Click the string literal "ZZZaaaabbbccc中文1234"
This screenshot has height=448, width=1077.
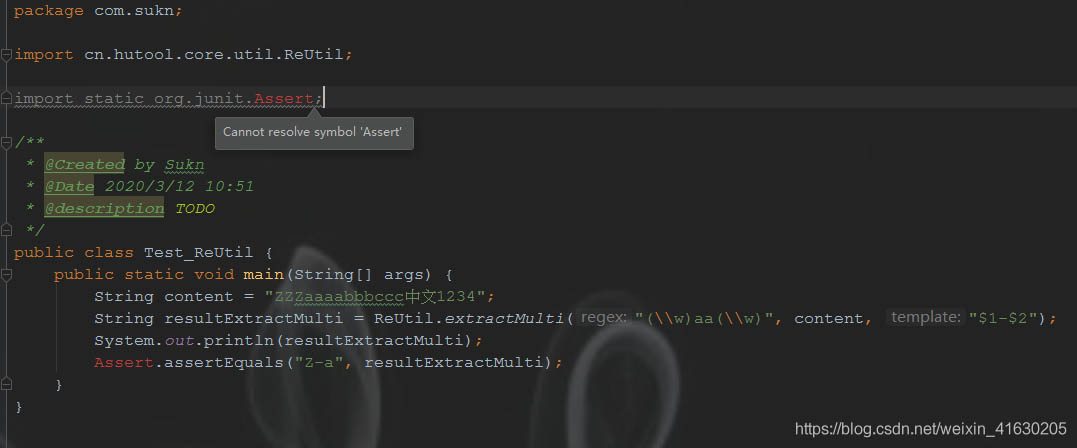point(375,297)
